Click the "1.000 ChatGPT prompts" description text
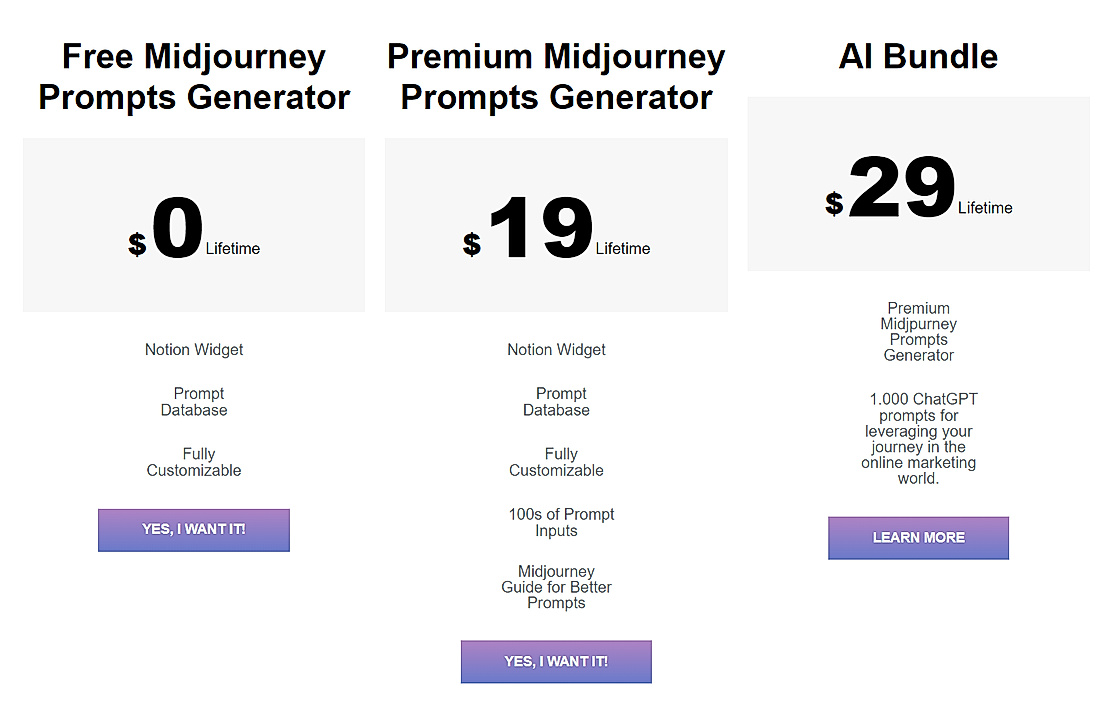Image resolution: width=1108 pixels, height=715 pixels. [919, 439]
